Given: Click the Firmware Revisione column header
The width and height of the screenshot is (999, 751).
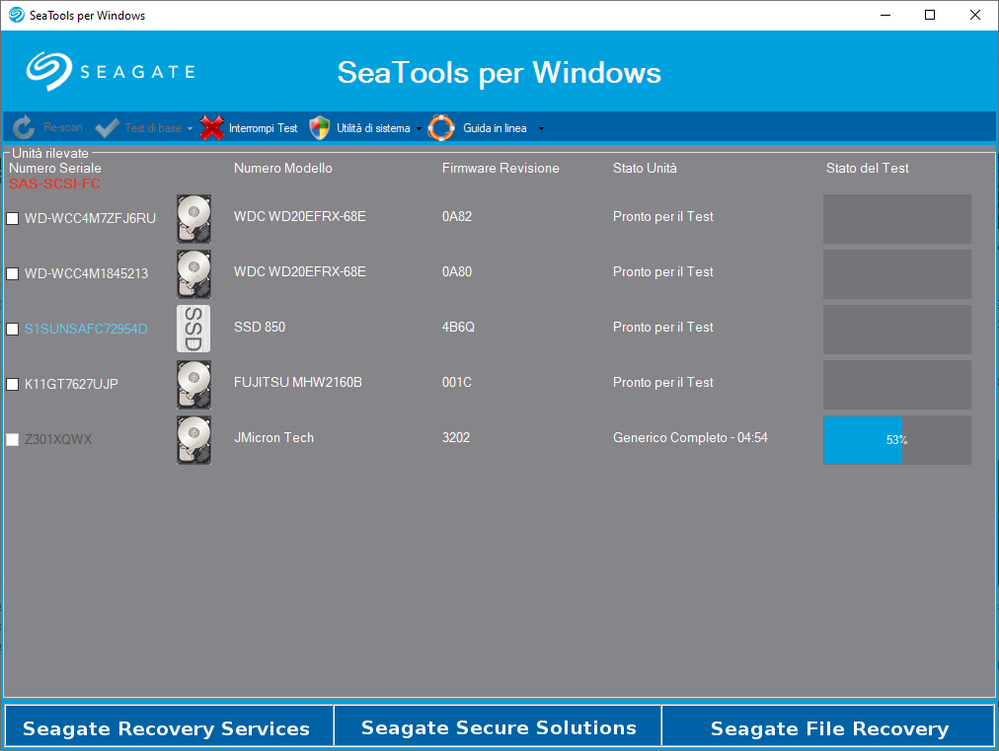Looking at the screenshot, I should pyautogui.click(x=501, y=168).
